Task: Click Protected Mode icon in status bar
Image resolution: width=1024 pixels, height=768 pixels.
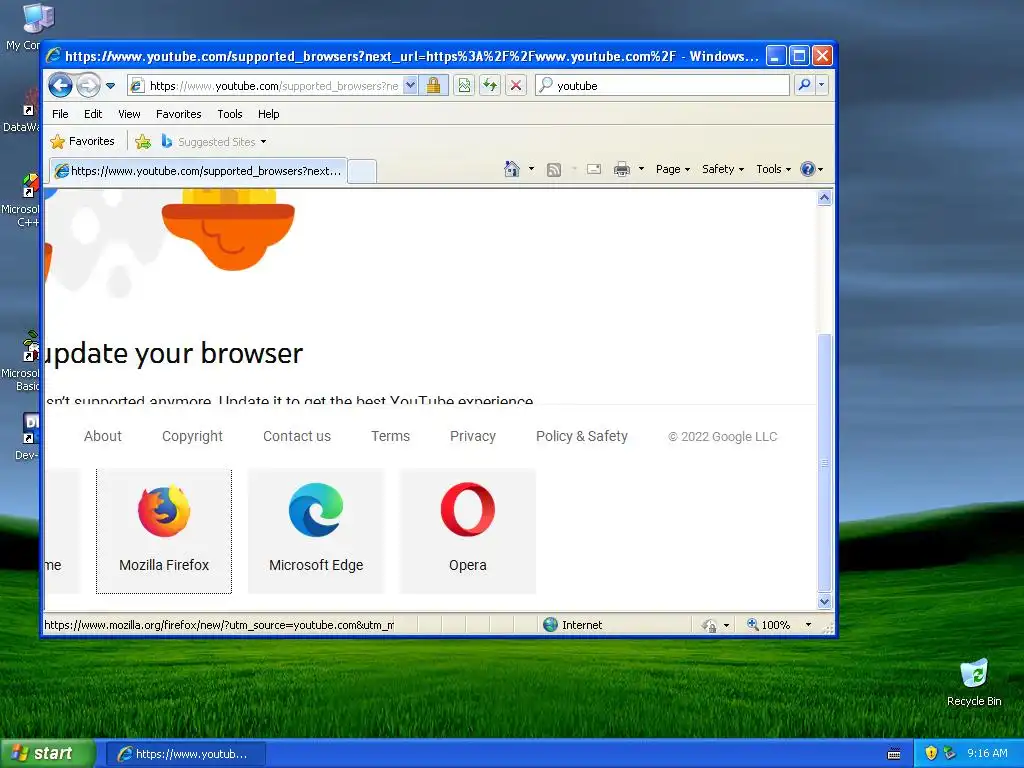Action: coord(710,626)
